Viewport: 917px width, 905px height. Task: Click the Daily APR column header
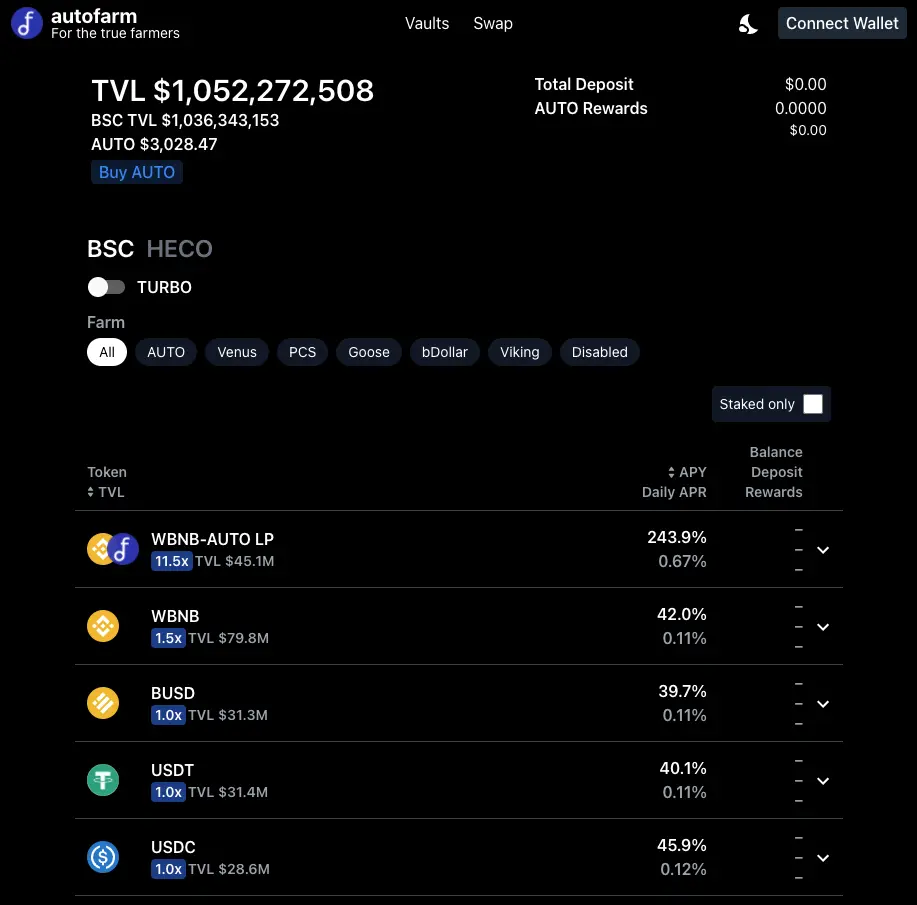point(674,492)
